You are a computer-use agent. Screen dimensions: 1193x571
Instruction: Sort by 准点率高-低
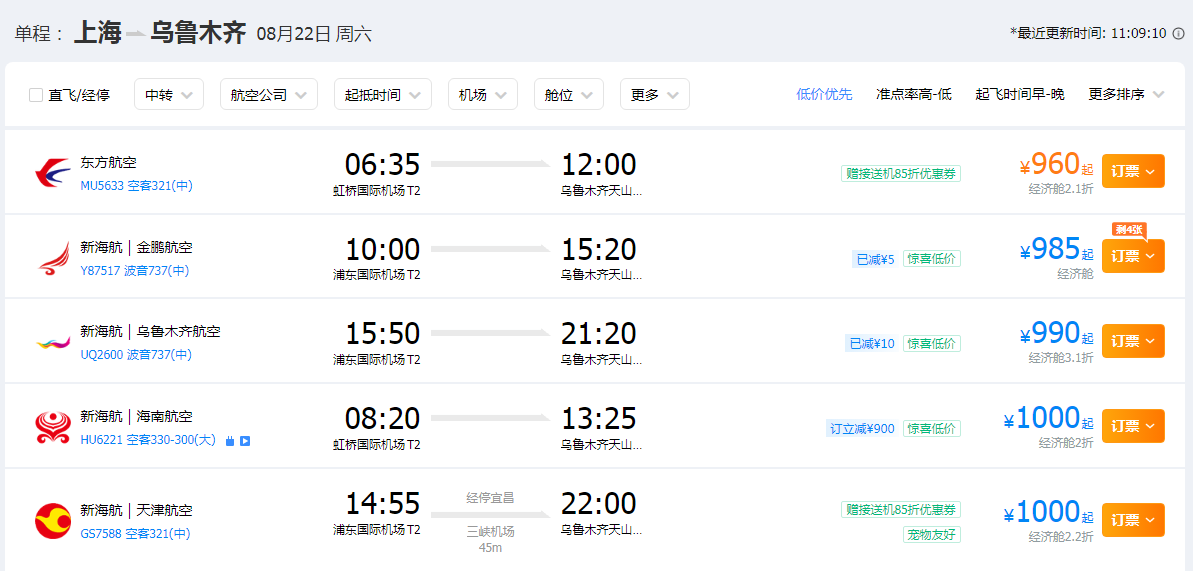pos(914,94)
